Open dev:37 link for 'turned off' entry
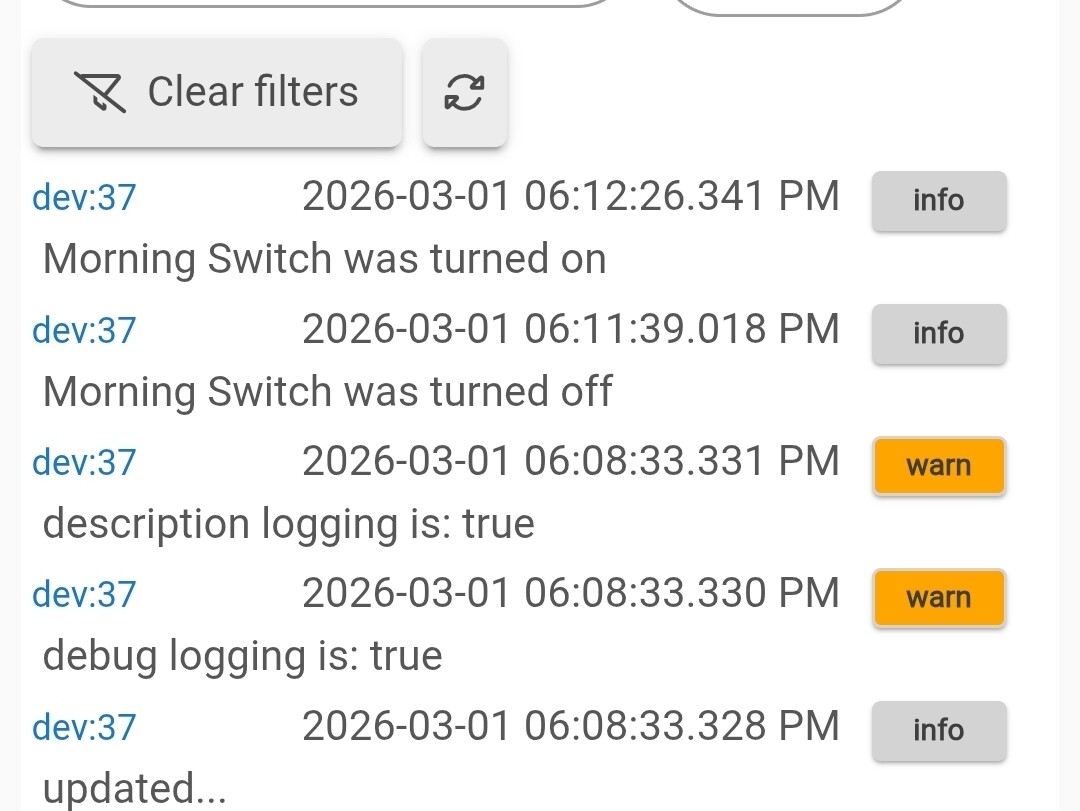This screenshot has height=811, width=1080. pyautogui.click(x=84, y=330)
